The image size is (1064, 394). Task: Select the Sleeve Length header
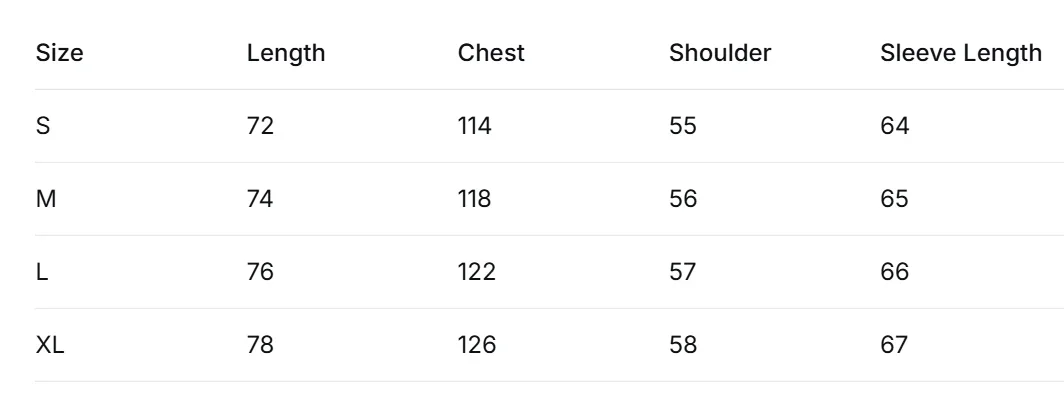961,54
